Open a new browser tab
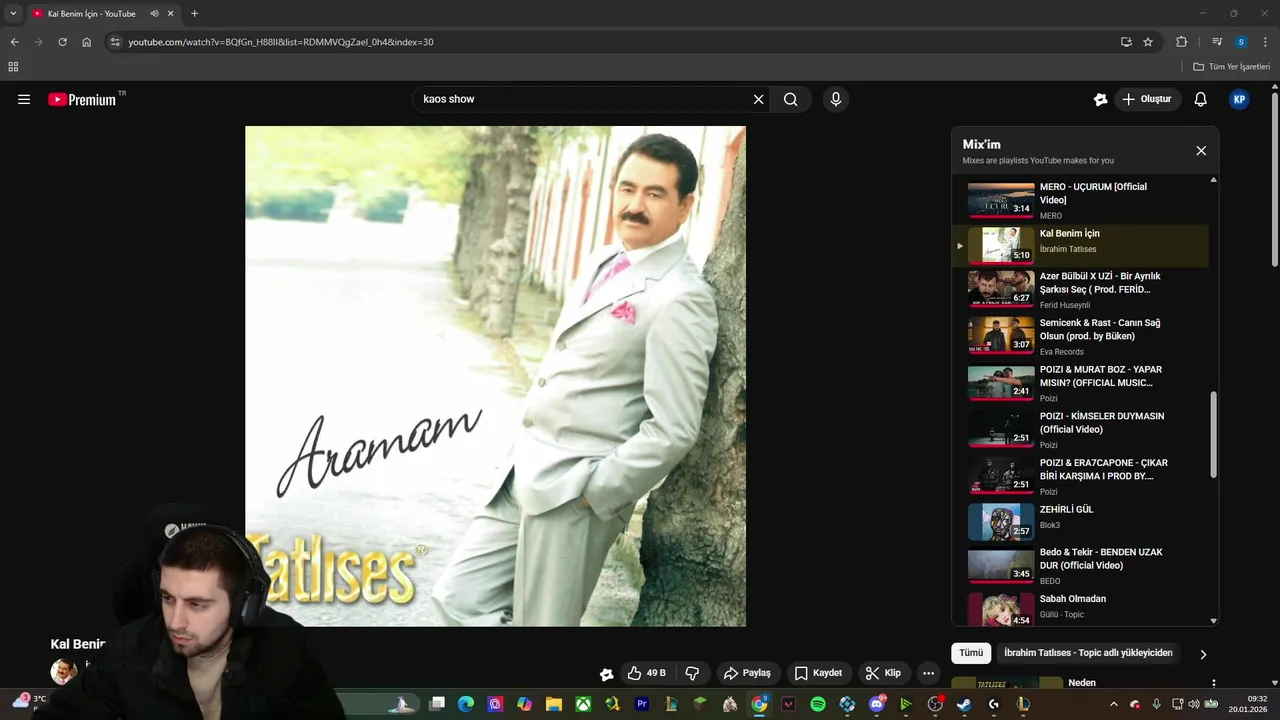Viewport: 1280px width, 720px height. (194, 14)
